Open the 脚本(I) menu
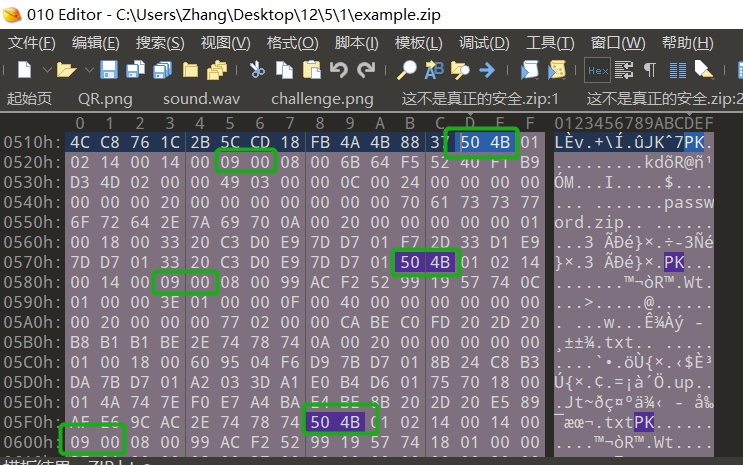The width and height of the screenshot is (743, 465). pyautogui.click(x=356, y=43)
